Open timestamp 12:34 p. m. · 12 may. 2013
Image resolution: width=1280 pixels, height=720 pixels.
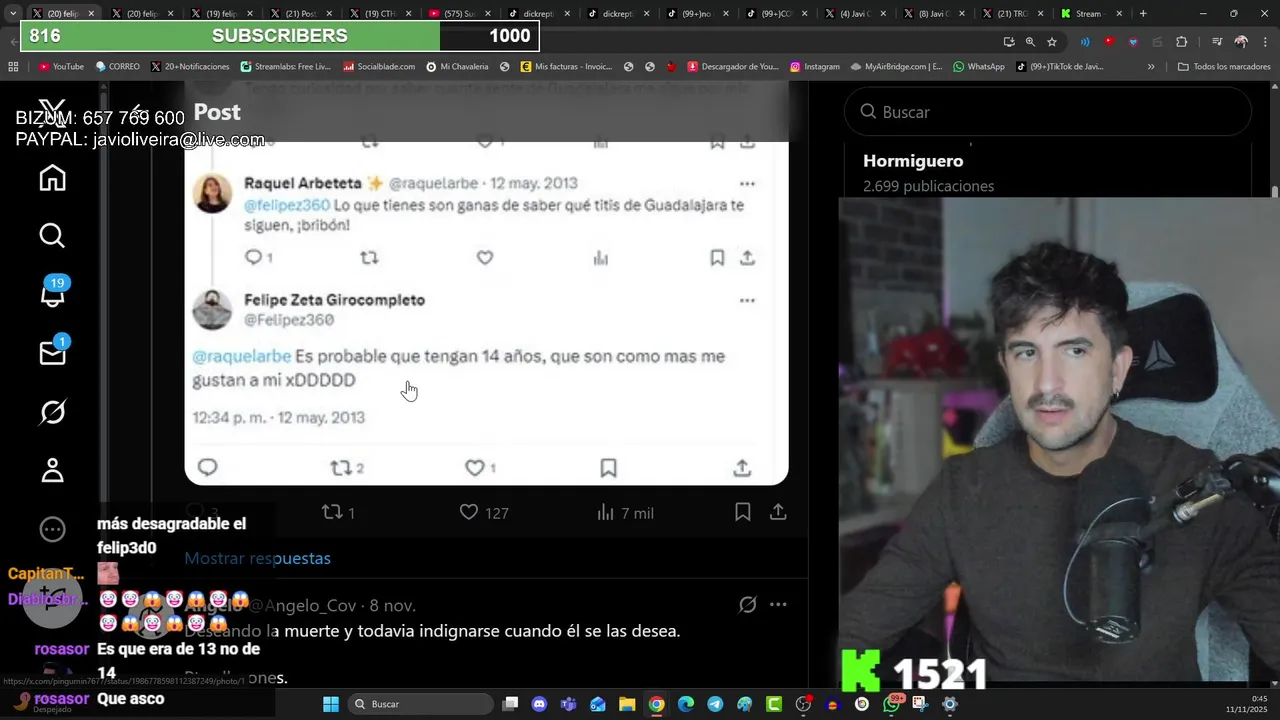click(278, 418)
